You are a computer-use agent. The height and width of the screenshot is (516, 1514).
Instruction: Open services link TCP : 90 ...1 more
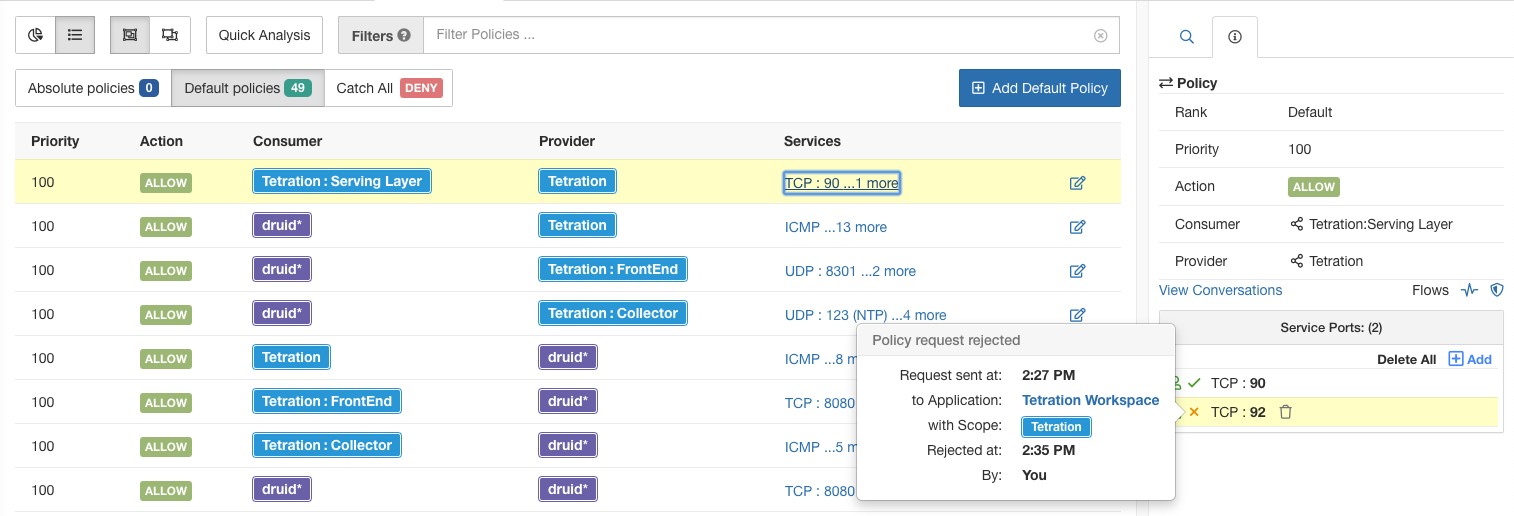(x=842, y=183)
